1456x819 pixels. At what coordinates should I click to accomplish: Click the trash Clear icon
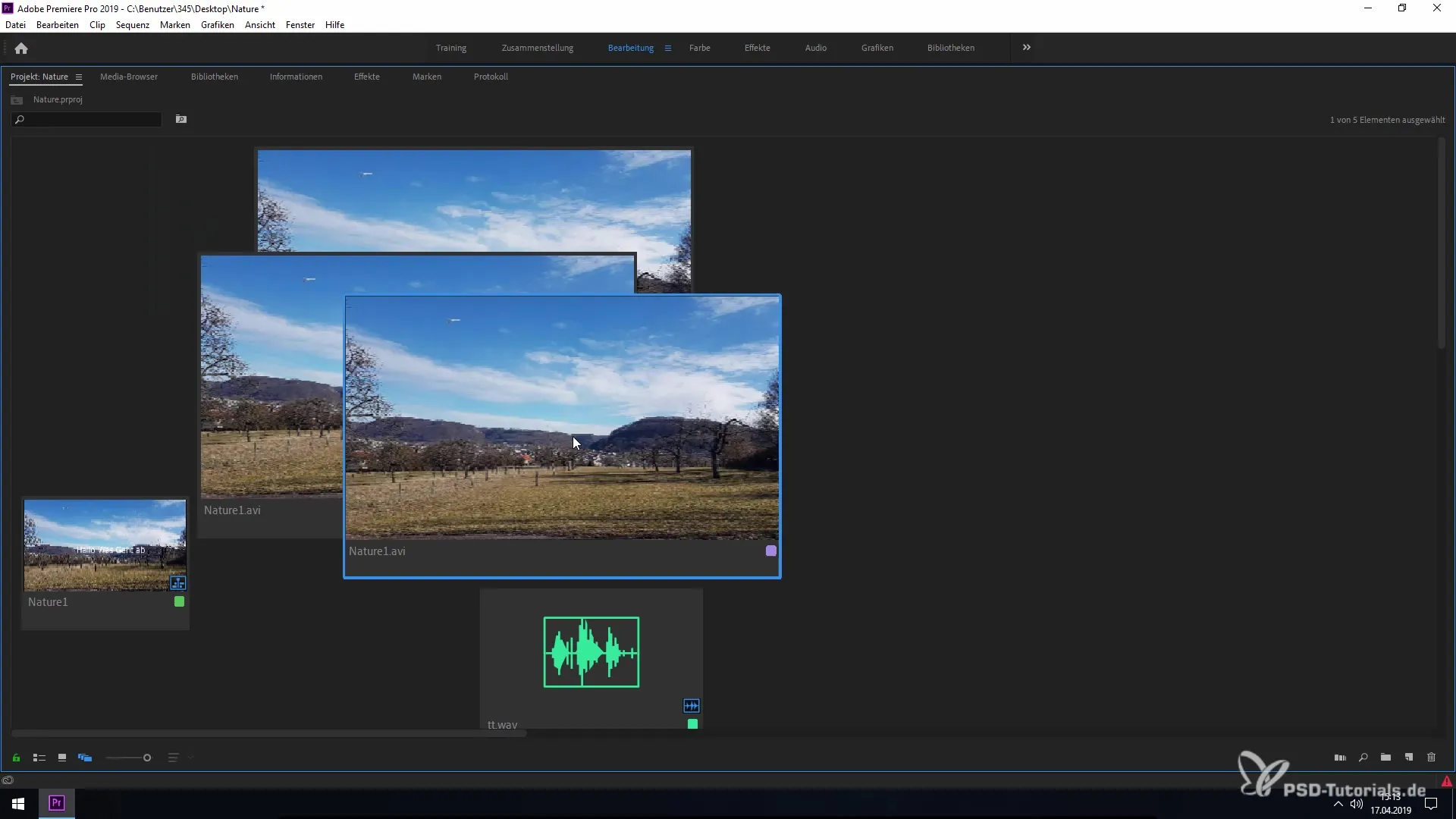1432,758
